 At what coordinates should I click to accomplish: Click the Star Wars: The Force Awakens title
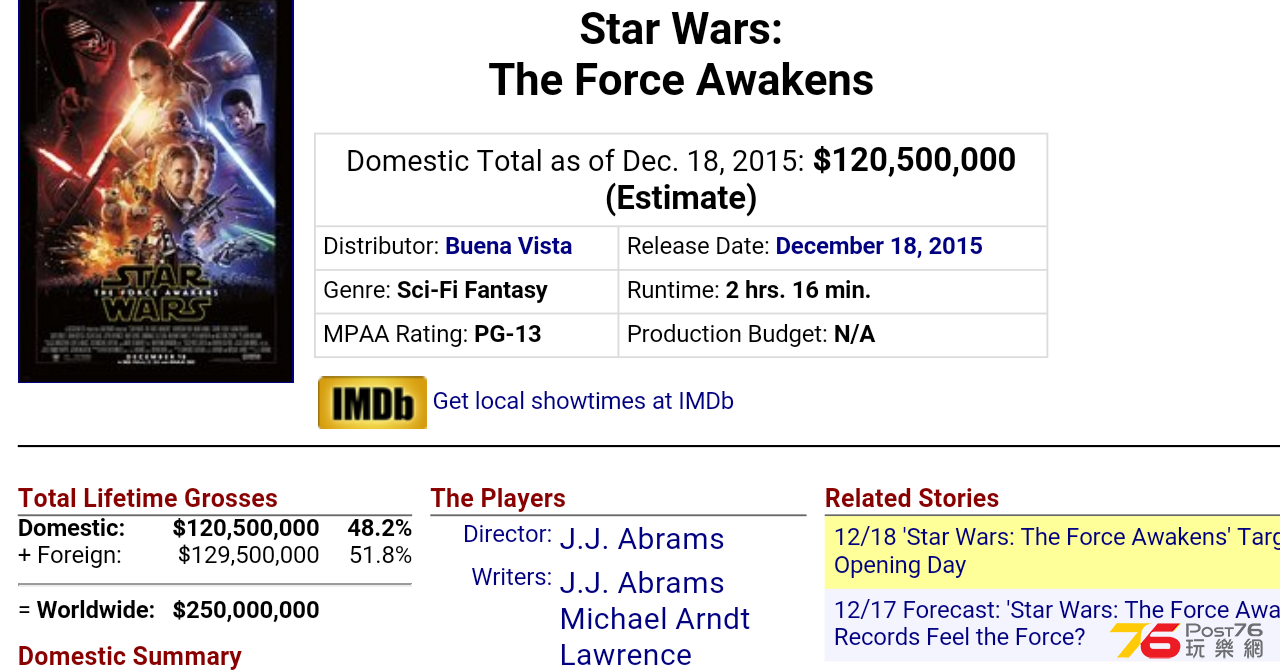681,54
